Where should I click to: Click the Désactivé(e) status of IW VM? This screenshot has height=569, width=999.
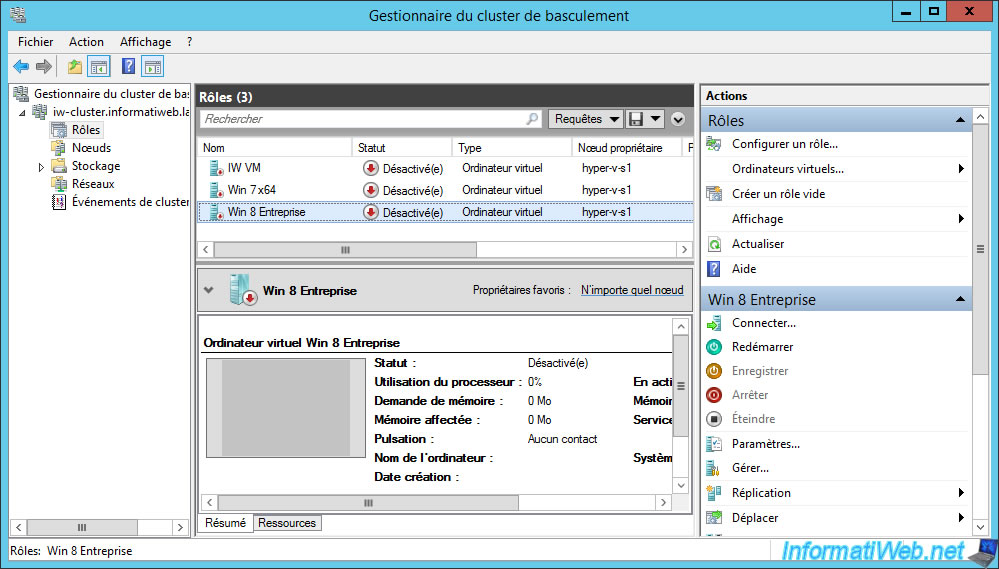click(x=413, y=169)
